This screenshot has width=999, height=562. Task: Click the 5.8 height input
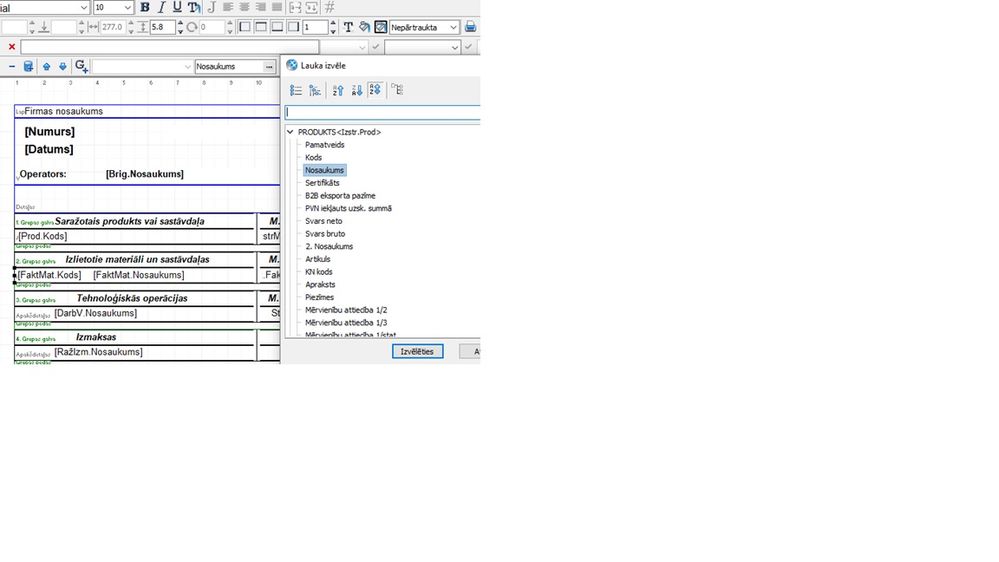(163, 27)
